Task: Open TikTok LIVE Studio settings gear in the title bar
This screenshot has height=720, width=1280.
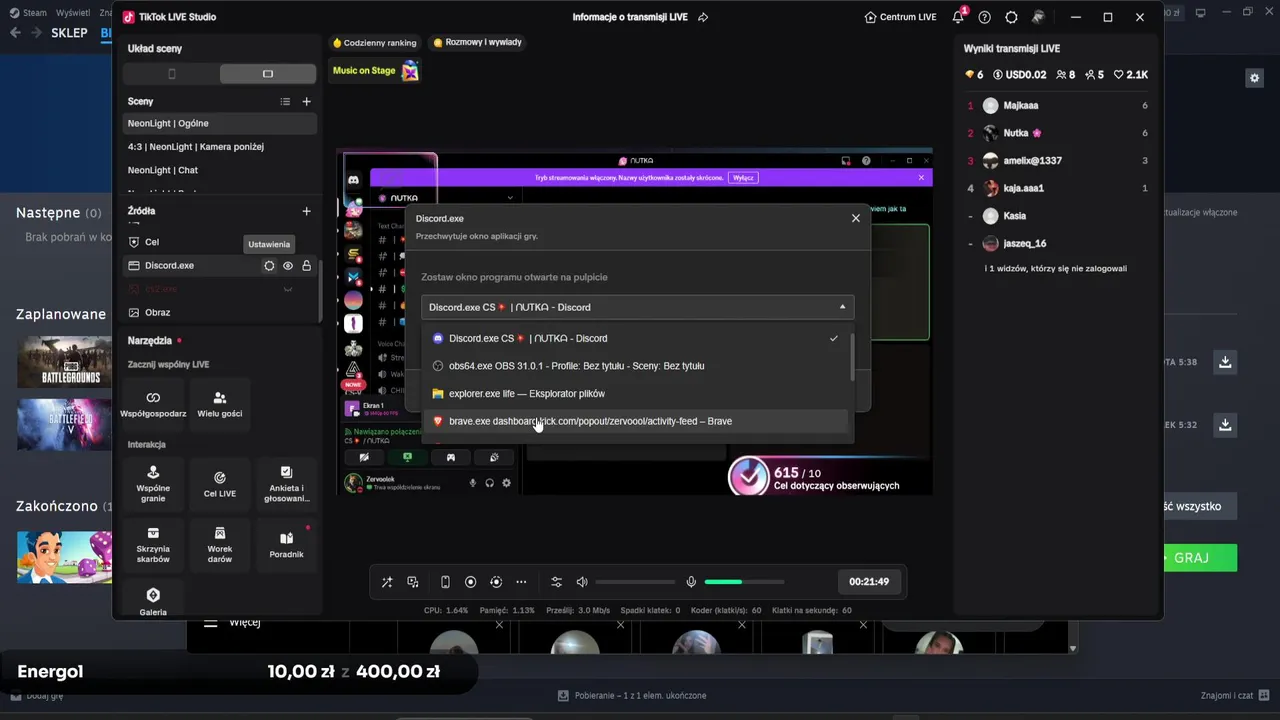Action: 1011,17
